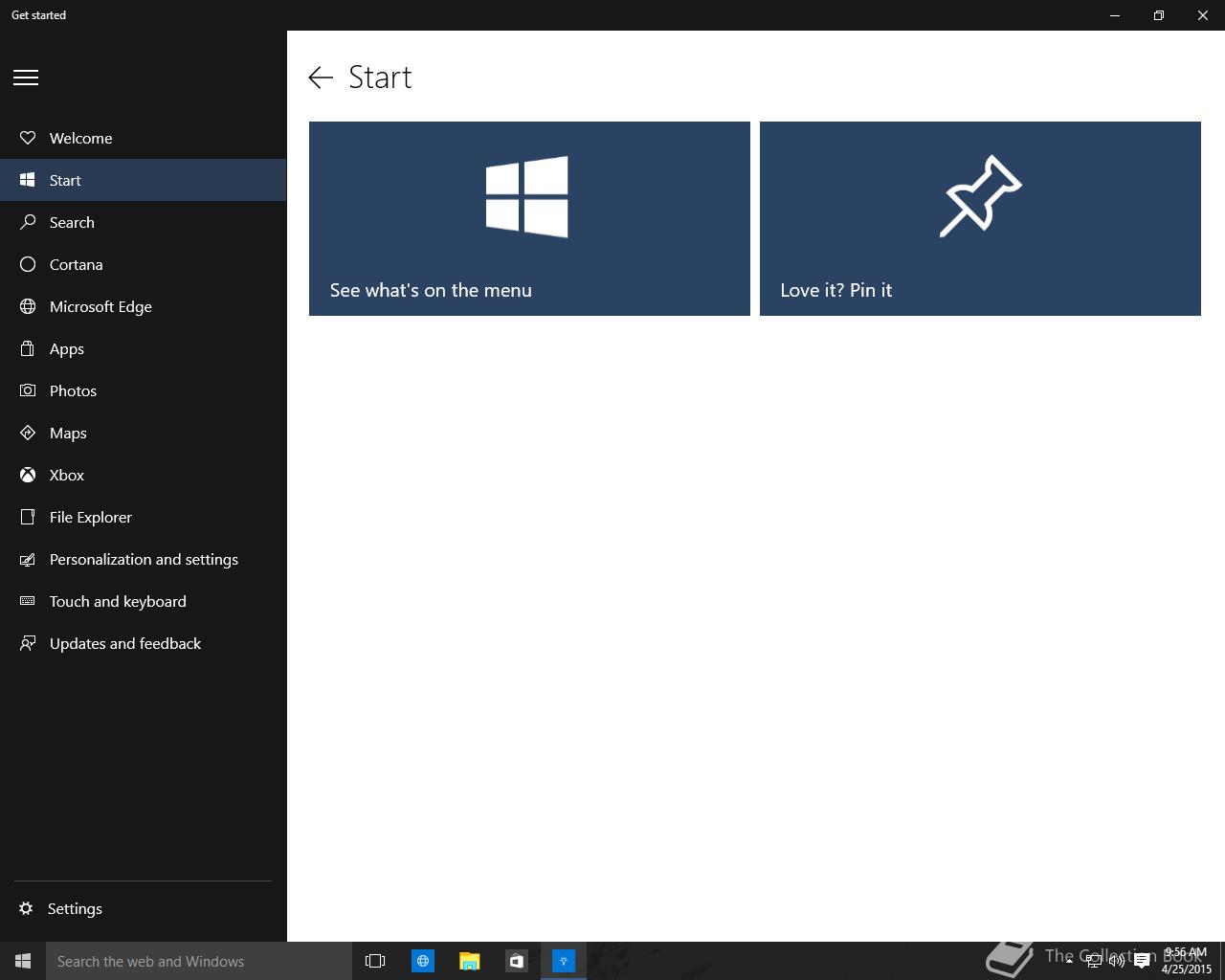1225x980 pixels.
Task: Select Apps in the sidebar
Action: pyautogui.click(x=144, y=348)
